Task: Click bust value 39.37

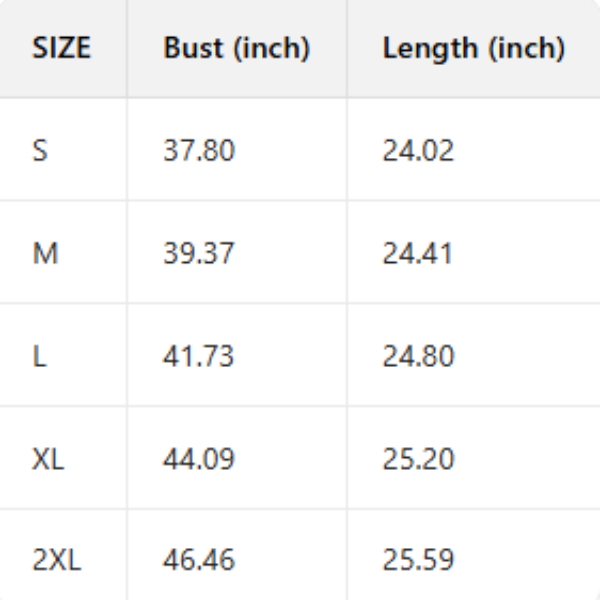Action: pos(199,254)
